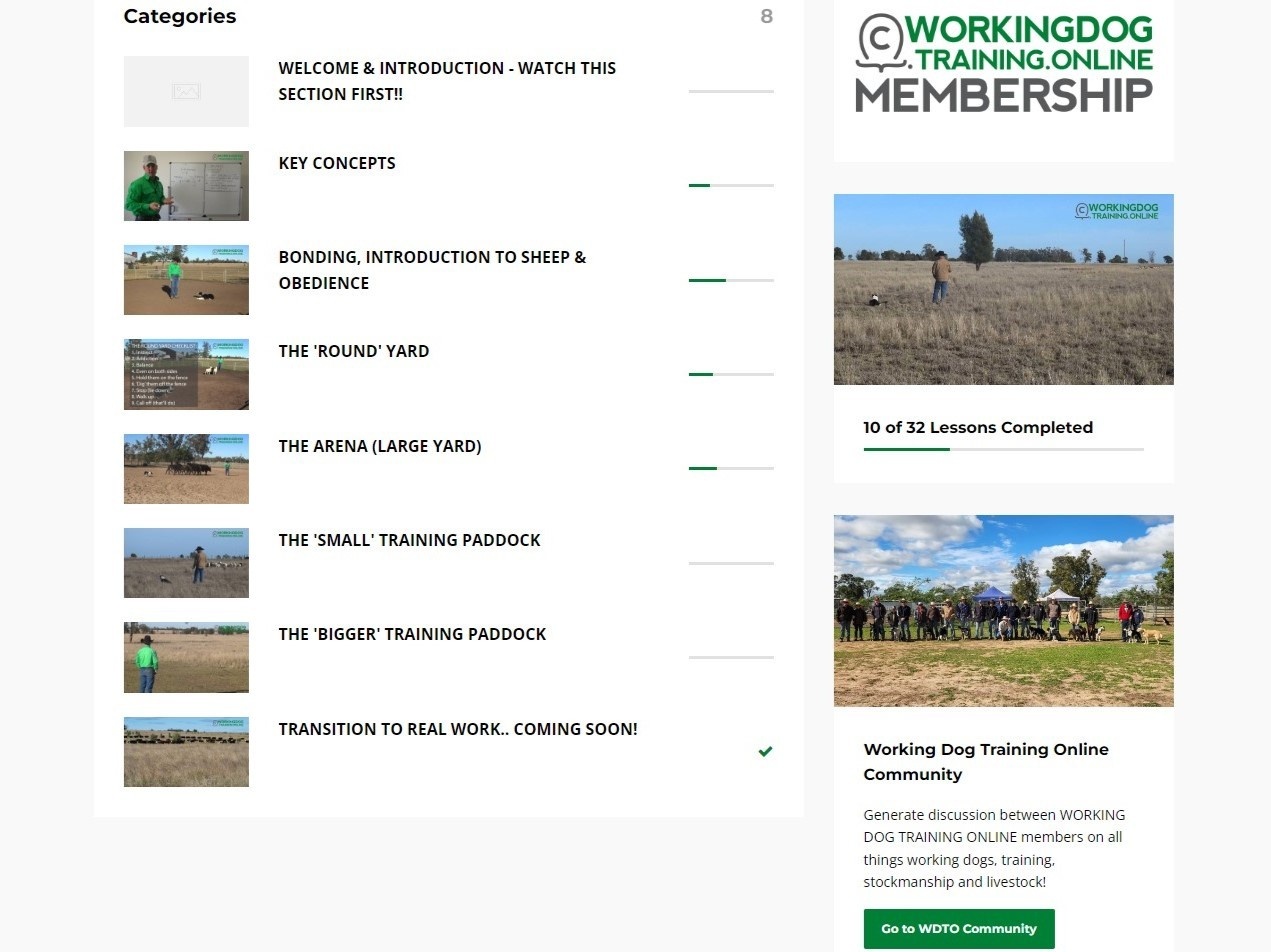
Task: Click the green checkmark on Transition to Real Work
Action: (765, 751)
